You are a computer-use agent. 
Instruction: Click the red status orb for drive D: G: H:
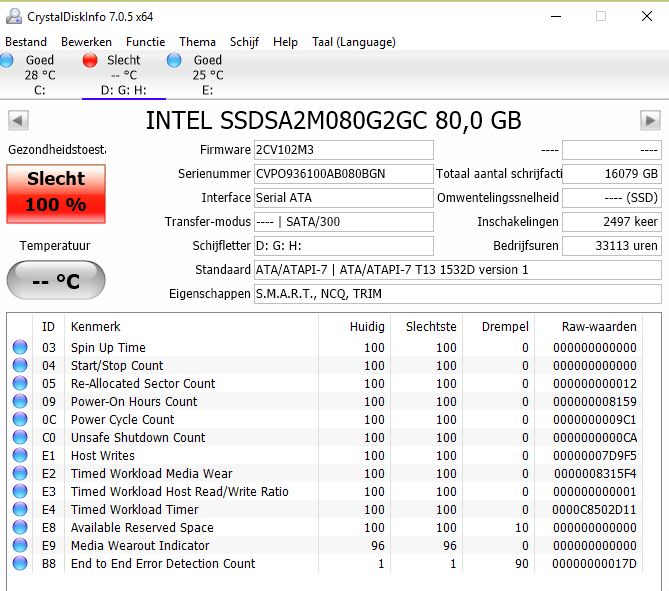point(90,60)
